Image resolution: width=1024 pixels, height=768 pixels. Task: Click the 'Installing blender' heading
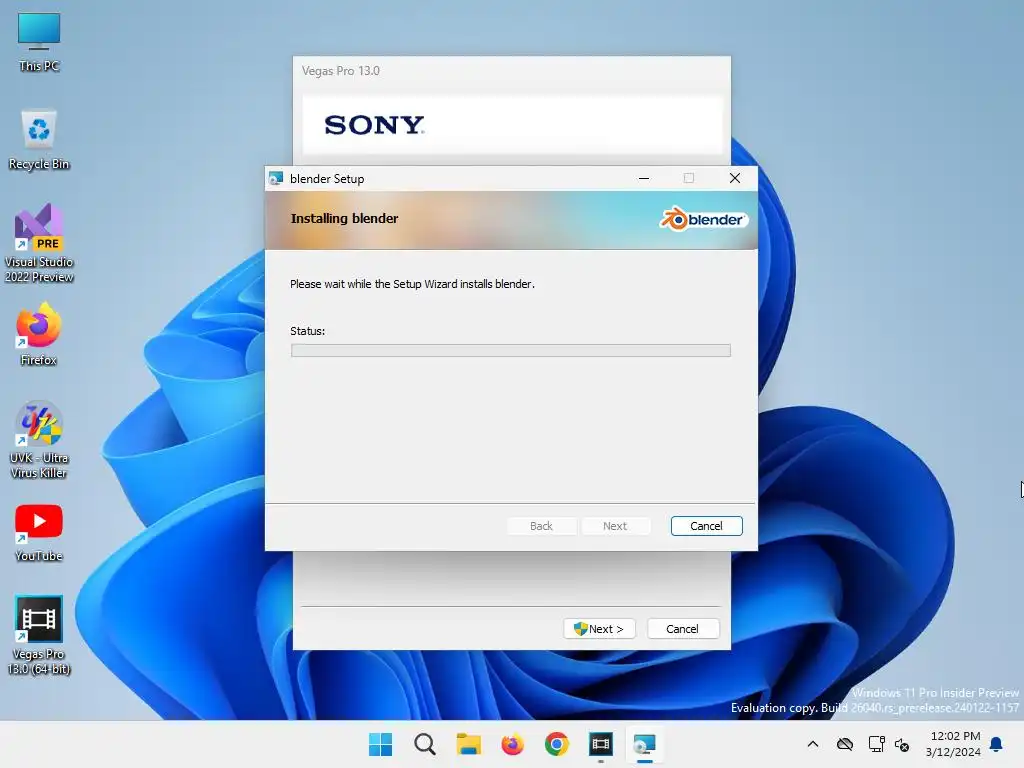pos(344,218)
